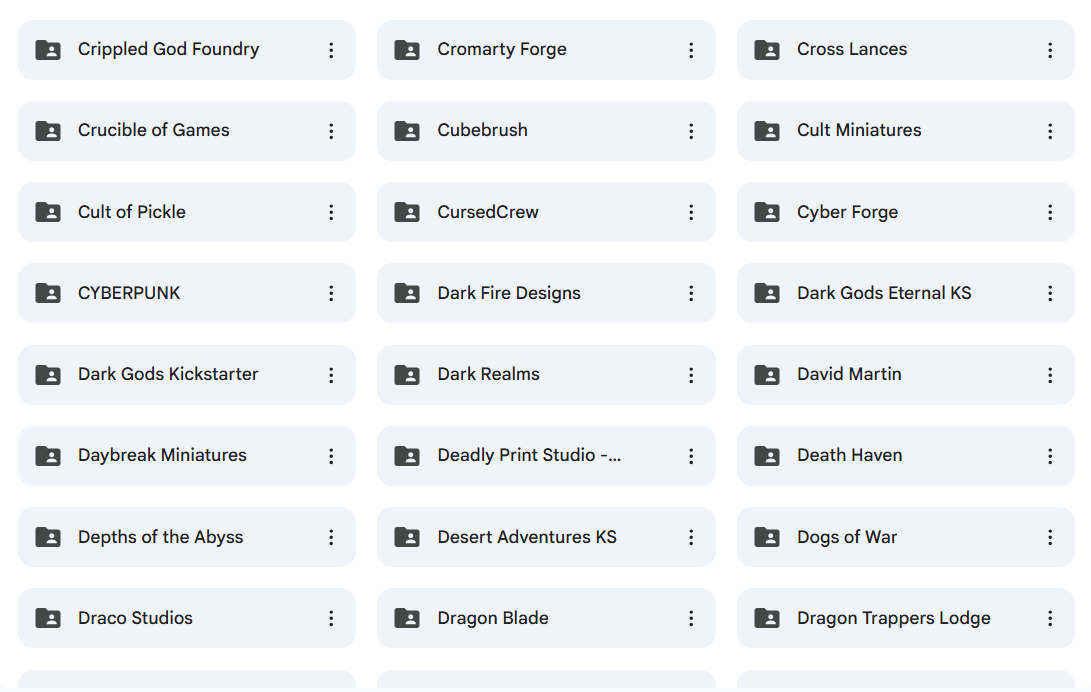This screenshot has height=692, width=1091.
Task: Open more actions for Death Haven
Action: (1050, 456)
